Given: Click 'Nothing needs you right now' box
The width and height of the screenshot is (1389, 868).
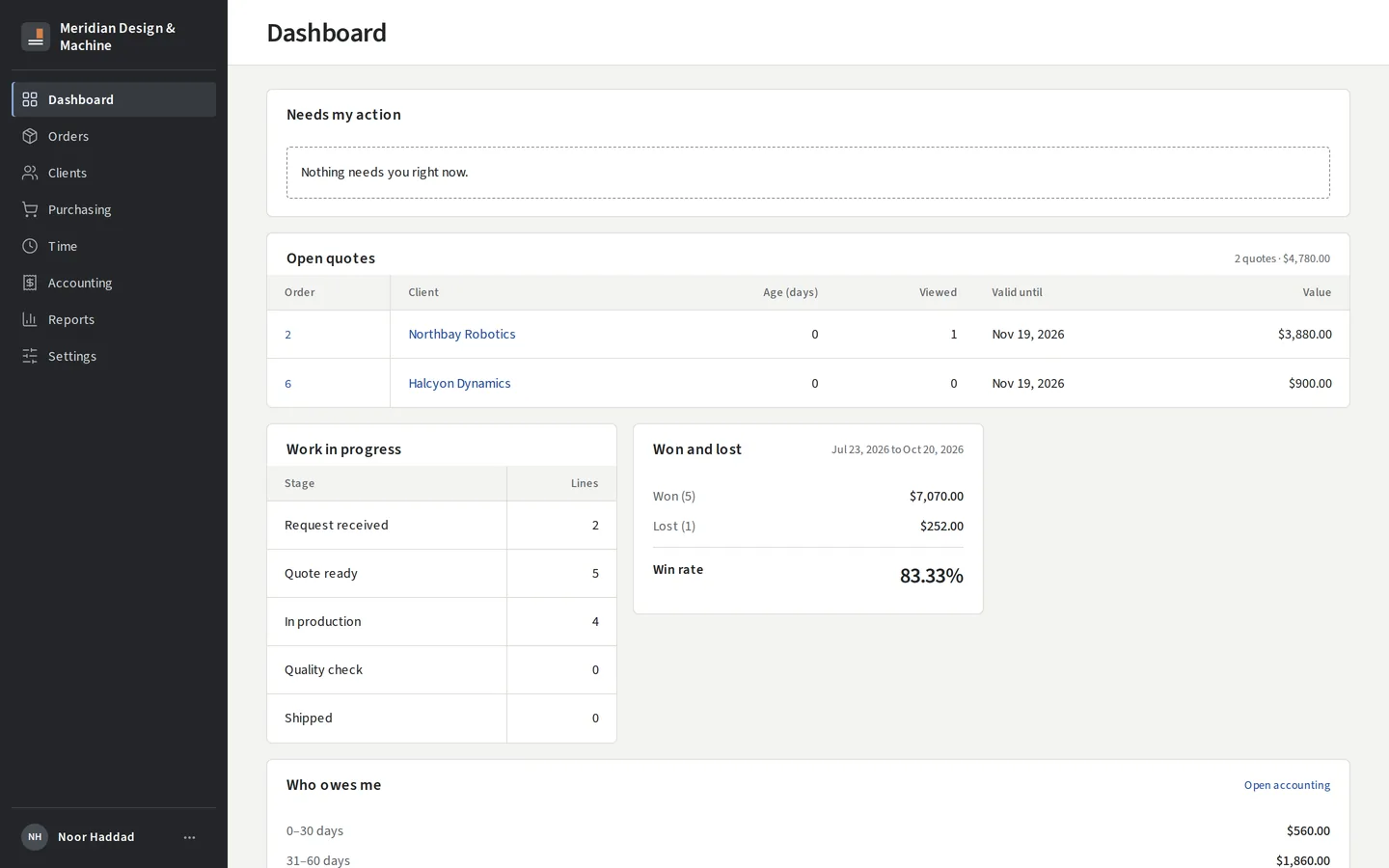Looking at the screenshot, I should (808, 173).
